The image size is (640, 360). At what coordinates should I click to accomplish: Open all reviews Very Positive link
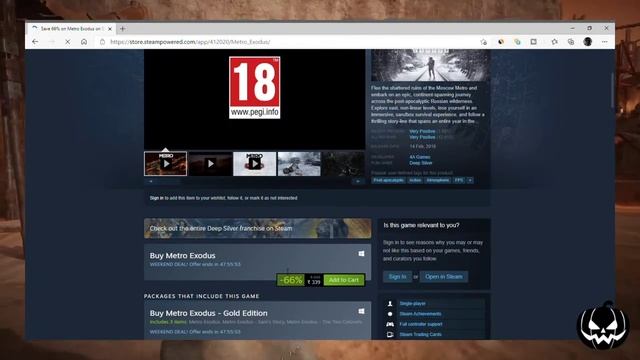tap(422, 137)
